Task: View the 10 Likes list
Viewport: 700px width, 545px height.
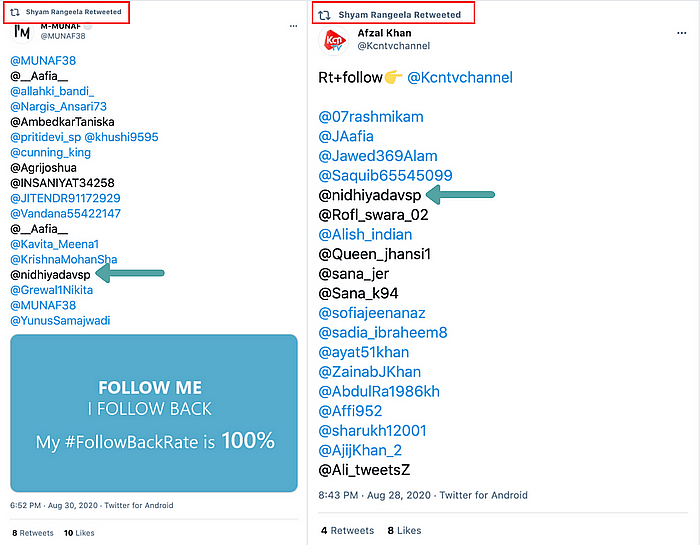Action: (x=79, y=533)
